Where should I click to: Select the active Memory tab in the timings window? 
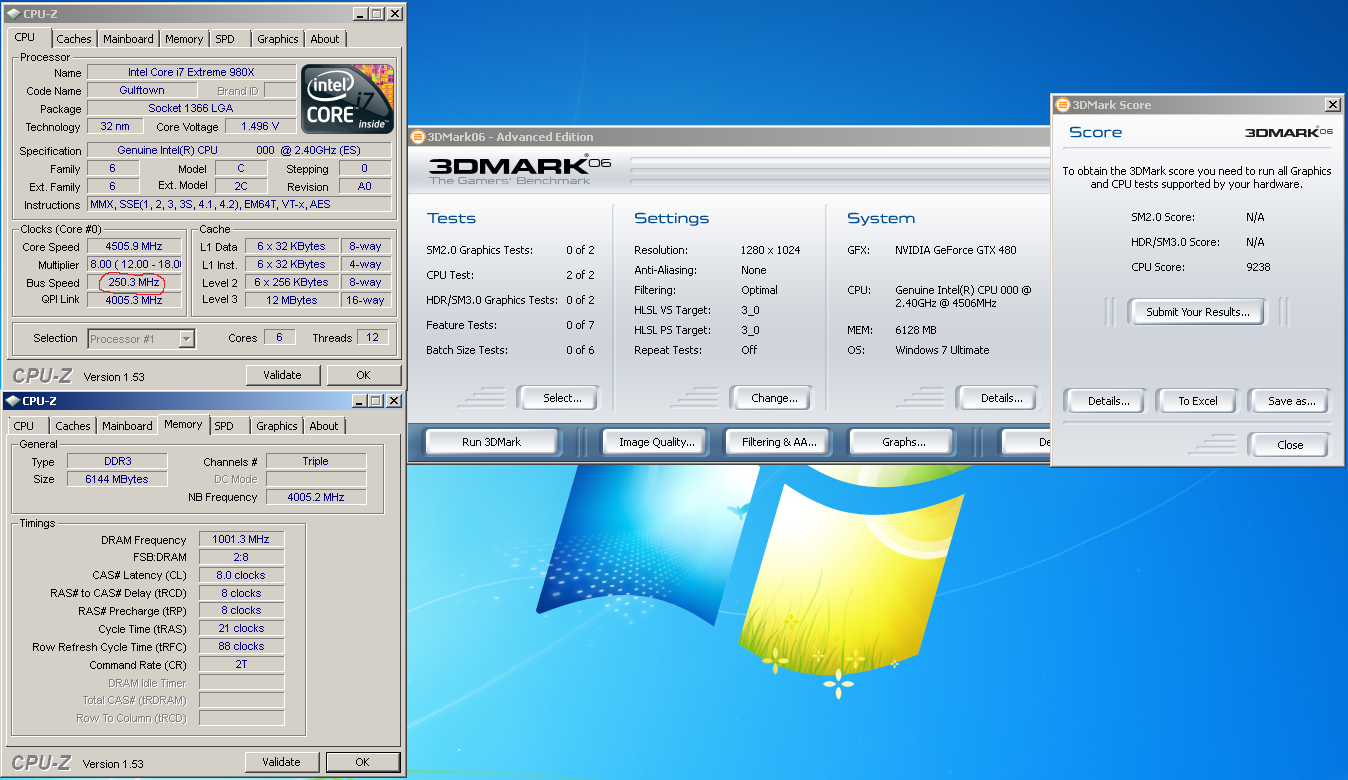coord(183,424)
